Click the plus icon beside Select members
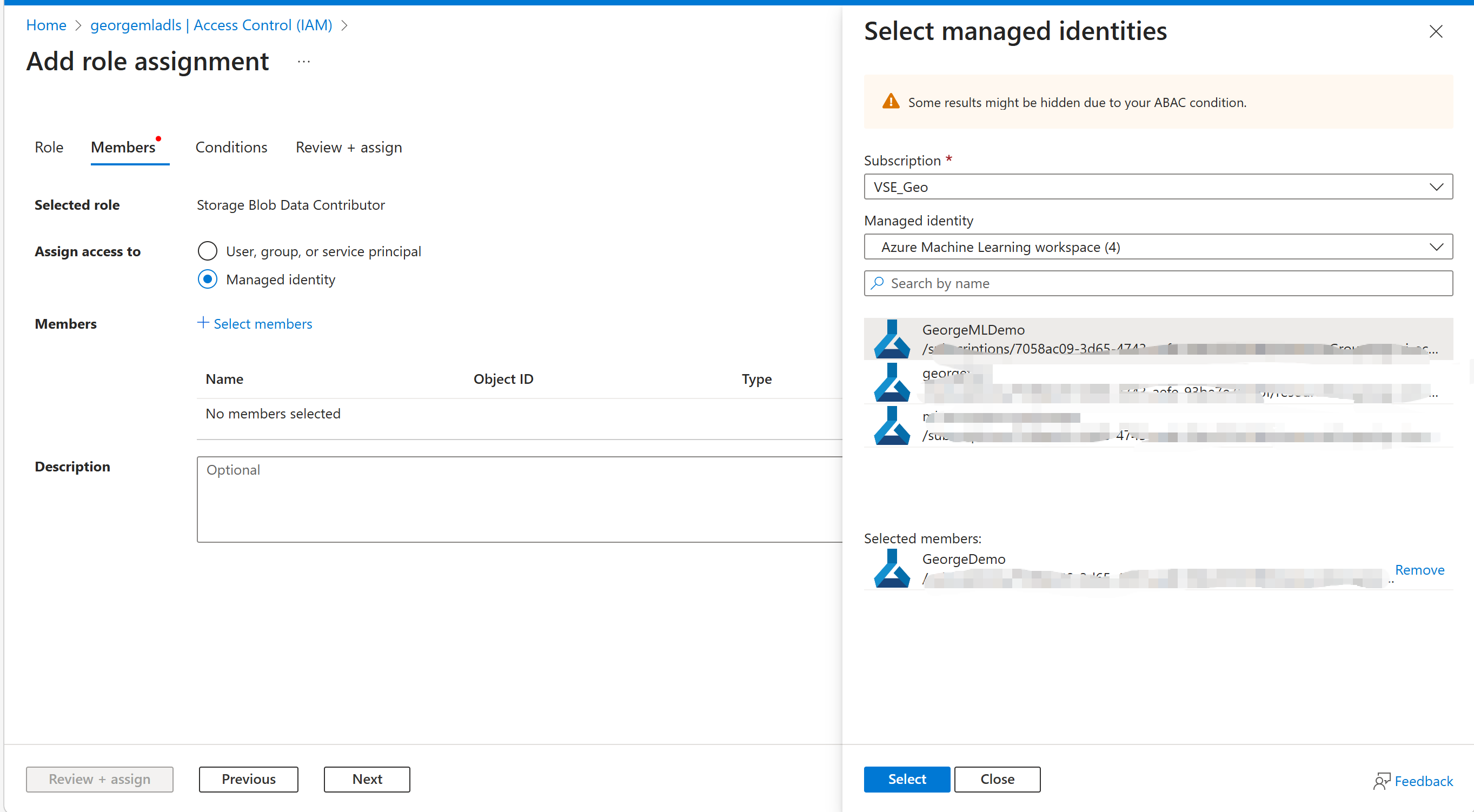The height and width of the screenshot is (812, 1474). click(203, 323)
